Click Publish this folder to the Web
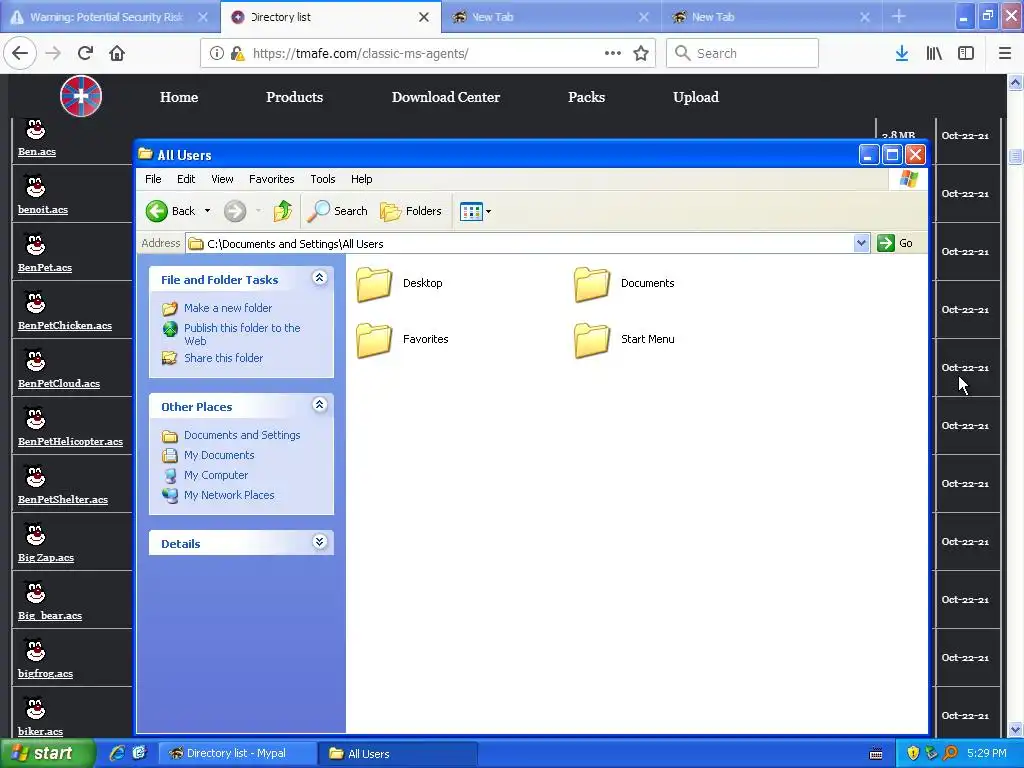Screen dimensions: 1024x768 (x=242, y=334)
